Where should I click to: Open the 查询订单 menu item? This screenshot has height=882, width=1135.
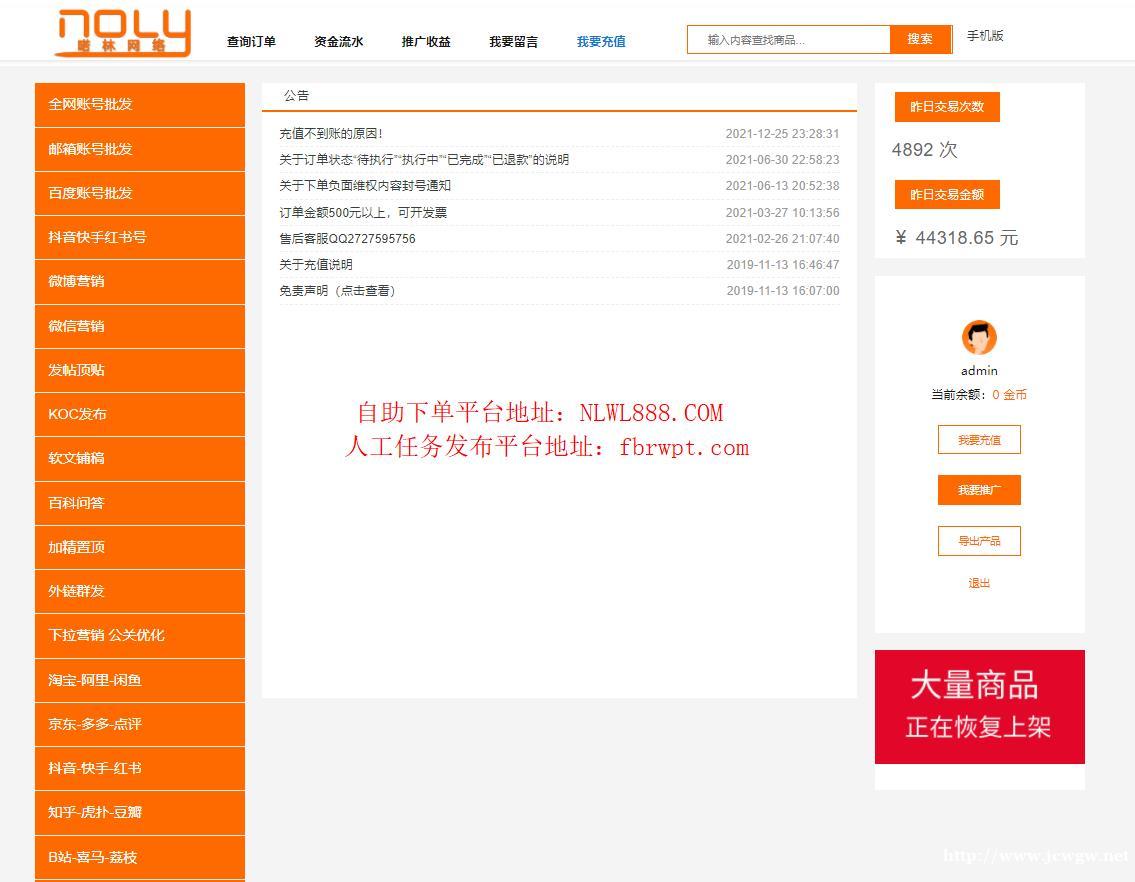[251, 42]
